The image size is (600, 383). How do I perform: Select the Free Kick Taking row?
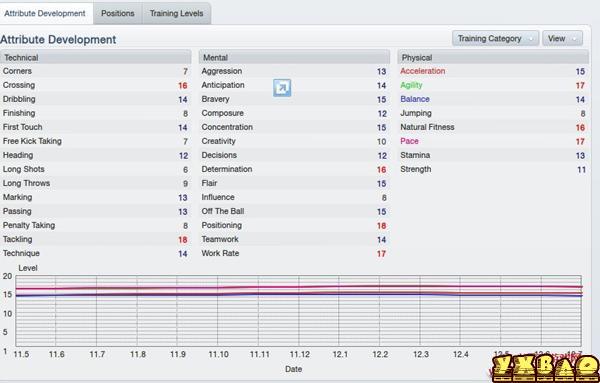click(x=96, y=141)
